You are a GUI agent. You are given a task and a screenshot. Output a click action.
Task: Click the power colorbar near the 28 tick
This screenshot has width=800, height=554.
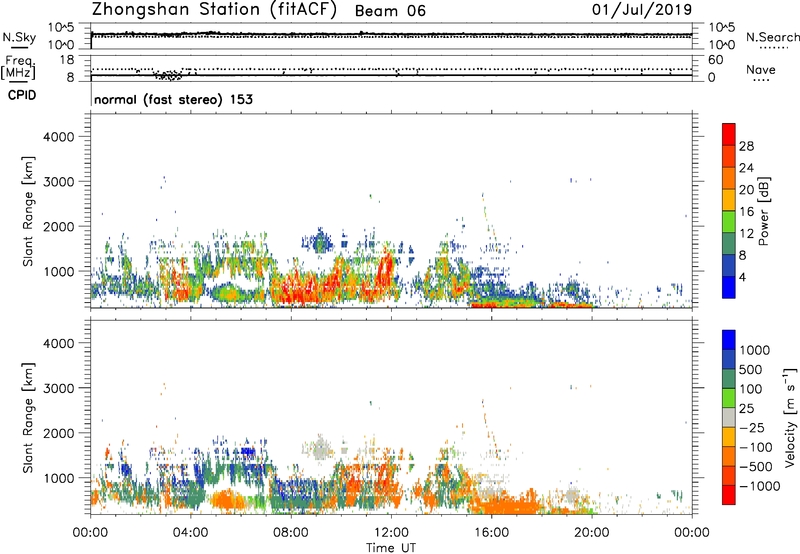(729, 146)
